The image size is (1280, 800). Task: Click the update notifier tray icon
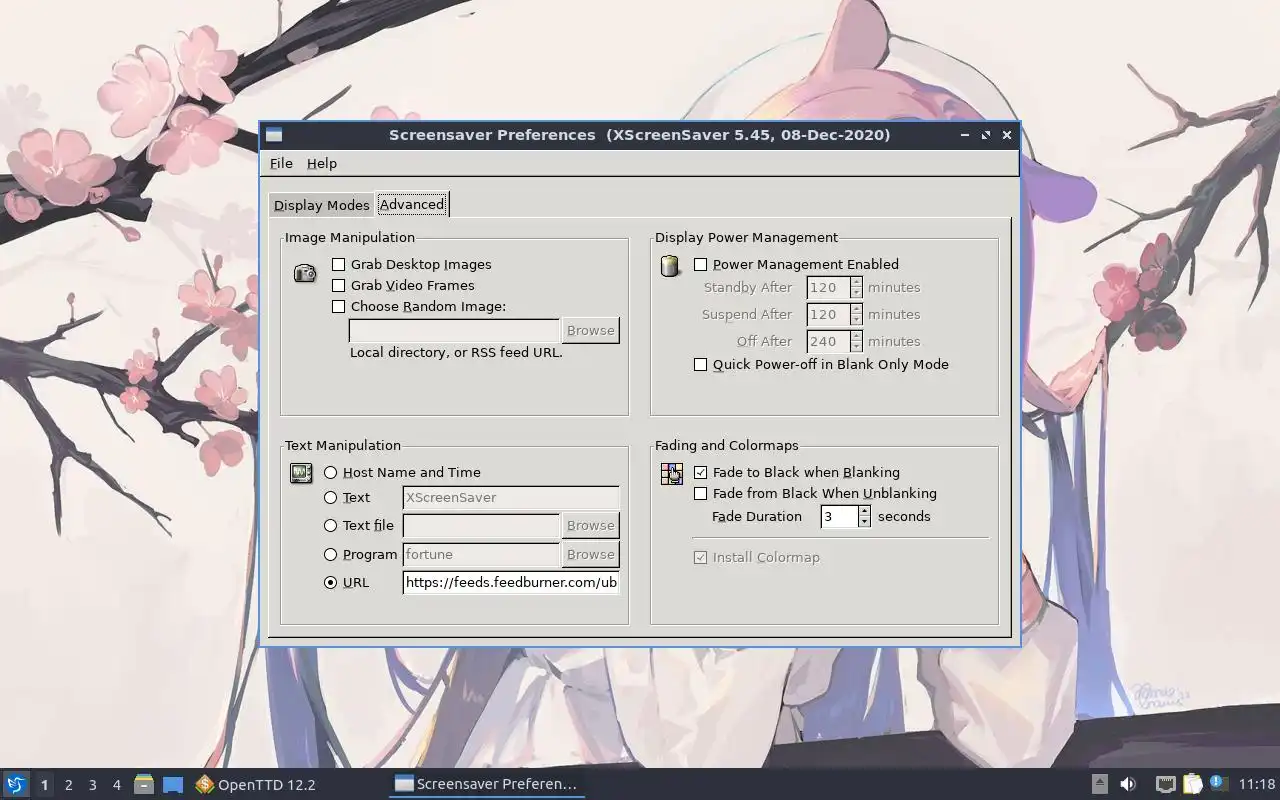[1218, 783]
